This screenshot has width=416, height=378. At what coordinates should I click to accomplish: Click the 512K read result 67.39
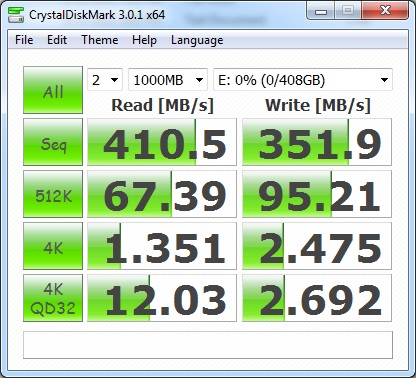click(x=162, y=194)
